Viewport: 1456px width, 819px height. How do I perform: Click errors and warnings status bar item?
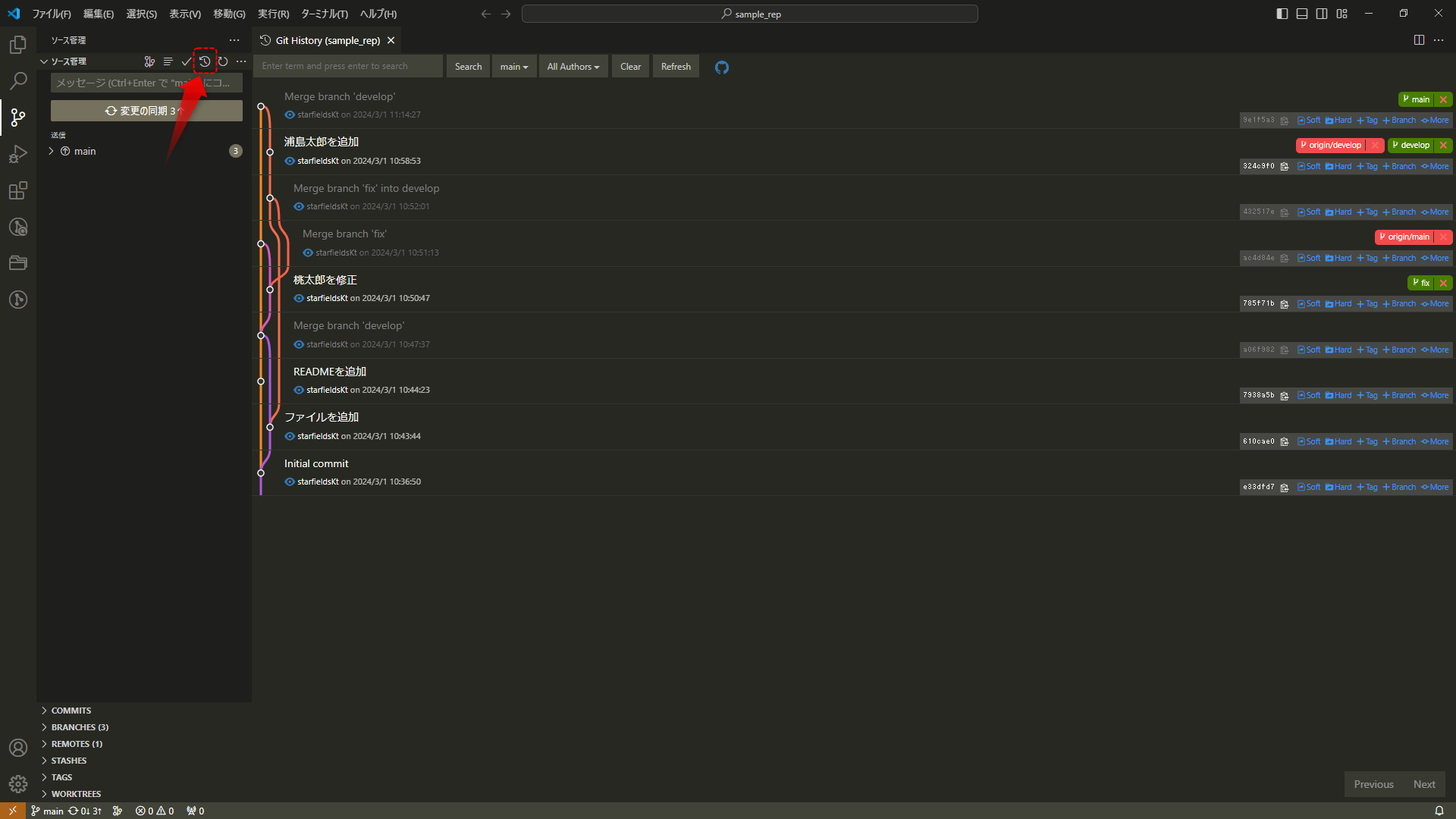[x=155, y=811]
